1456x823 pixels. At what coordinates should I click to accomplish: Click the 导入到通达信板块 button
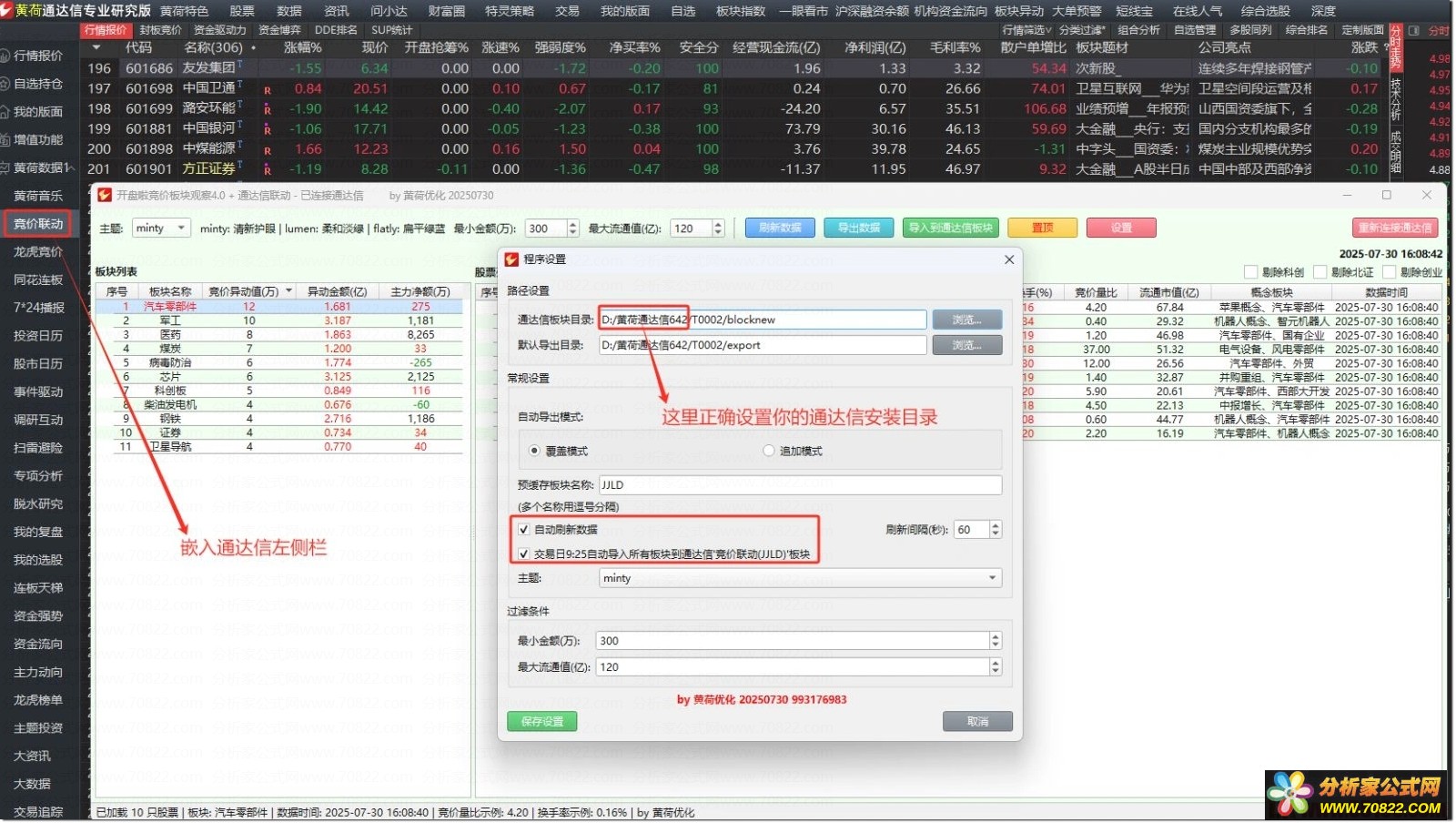pyautogui.click(x=951, y=228)
